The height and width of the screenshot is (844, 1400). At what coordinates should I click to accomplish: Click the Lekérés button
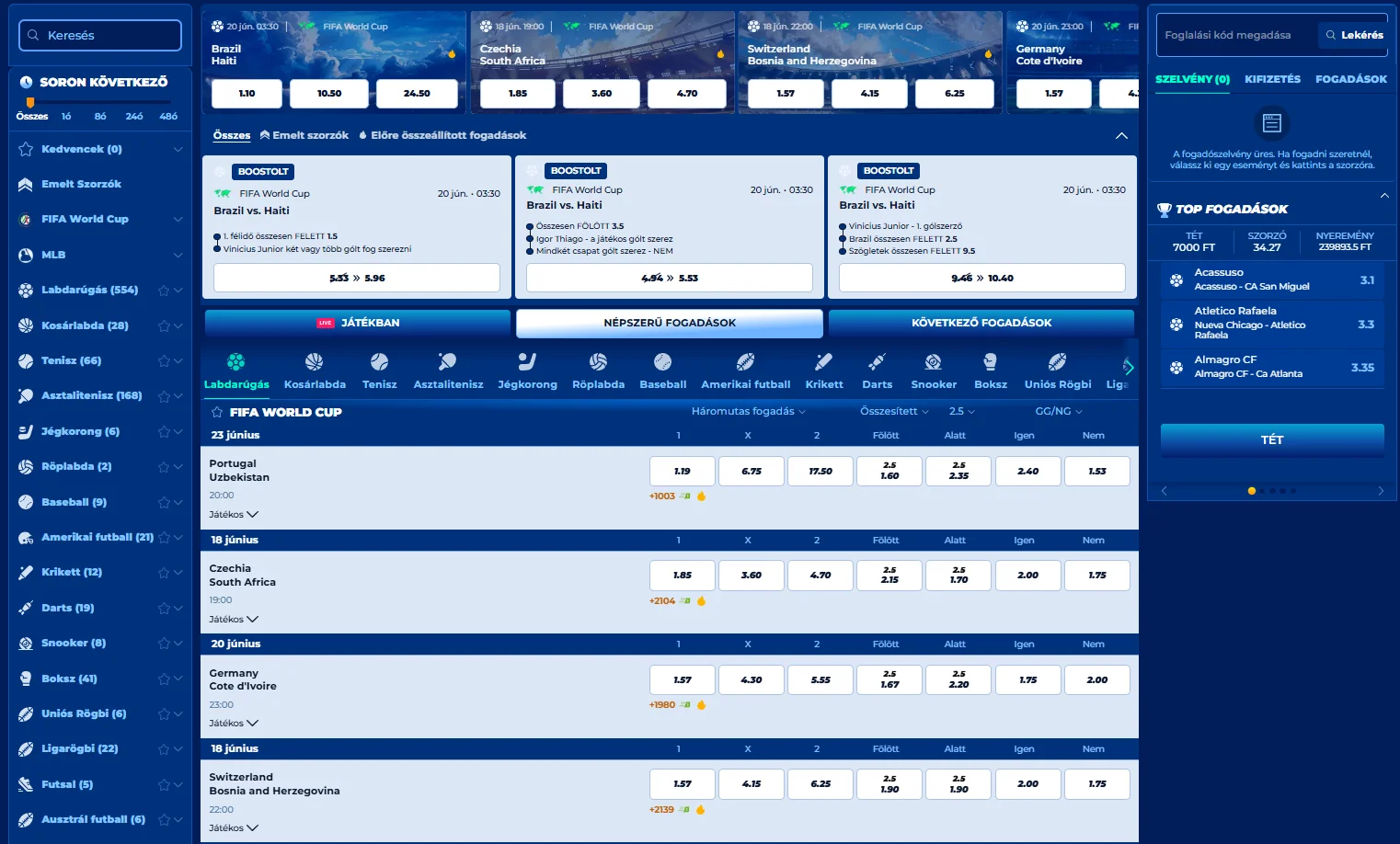pos(1353,35)
